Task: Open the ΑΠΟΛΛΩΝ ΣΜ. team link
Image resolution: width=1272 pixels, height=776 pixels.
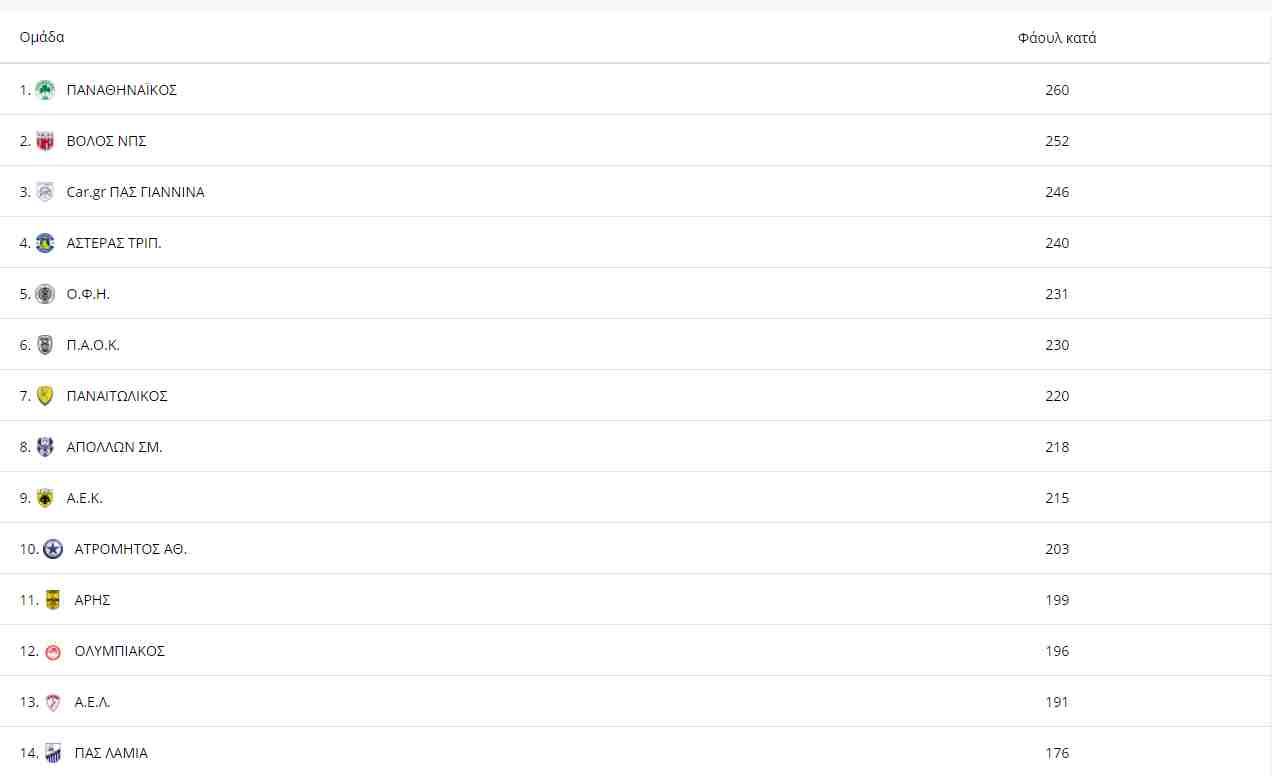Action: click(114, 447)
